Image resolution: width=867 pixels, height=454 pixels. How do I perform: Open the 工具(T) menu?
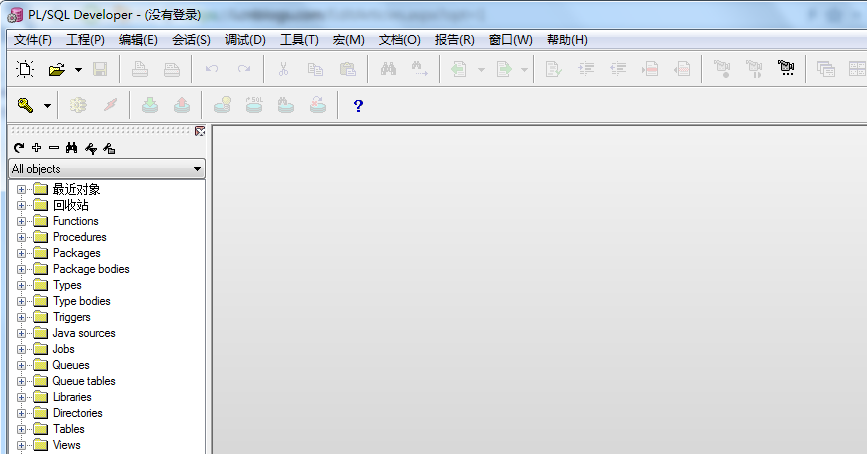pyautogui.click(x=299, y=40)
